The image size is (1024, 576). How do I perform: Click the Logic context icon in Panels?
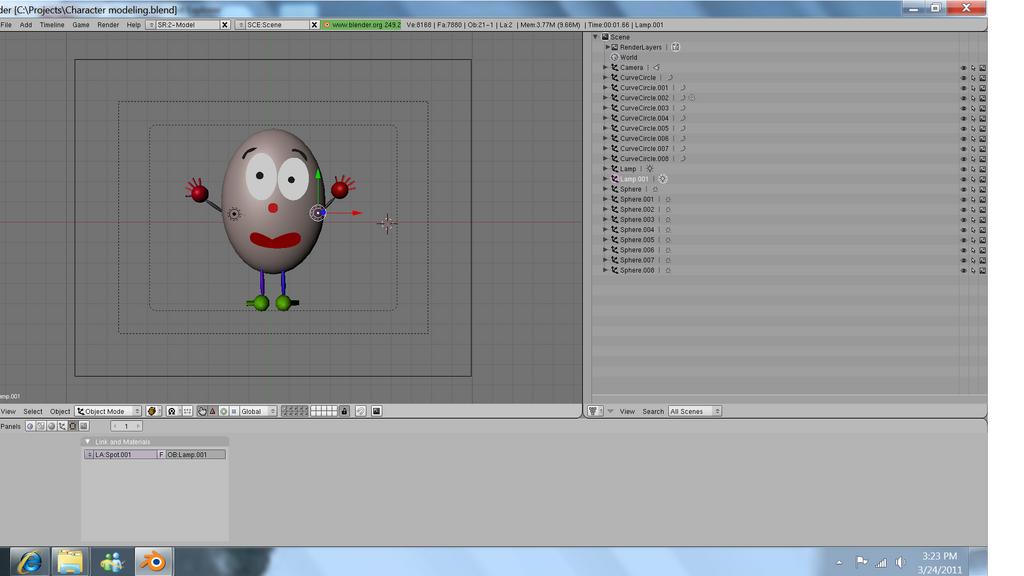tap(30, 426)
